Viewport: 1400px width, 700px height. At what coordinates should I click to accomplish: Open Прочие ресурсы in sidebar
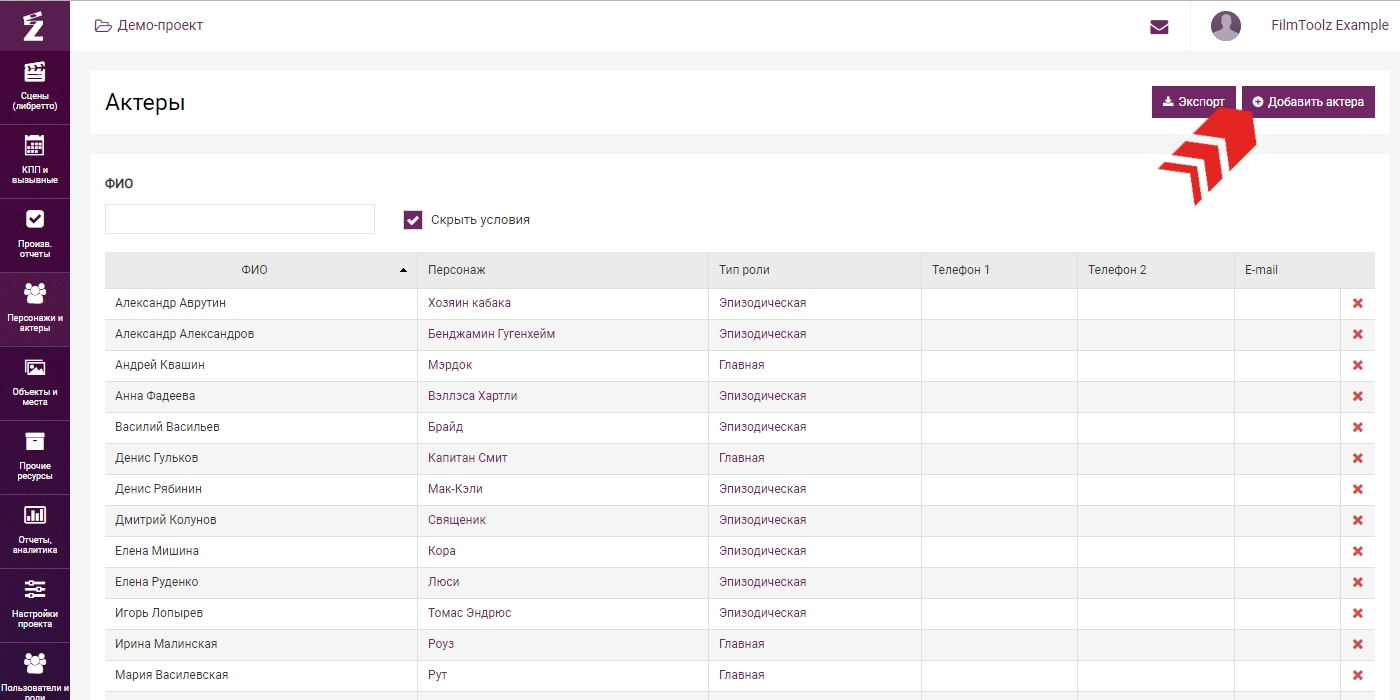point(35,457)
